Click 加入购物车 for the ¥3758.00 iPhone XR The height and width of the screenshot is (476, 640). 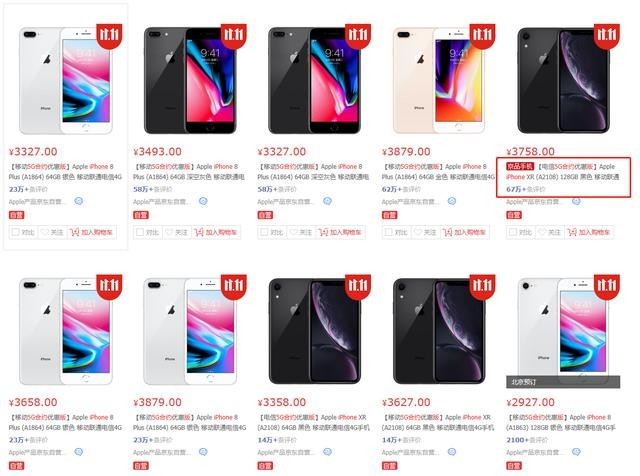pos(589,232)
